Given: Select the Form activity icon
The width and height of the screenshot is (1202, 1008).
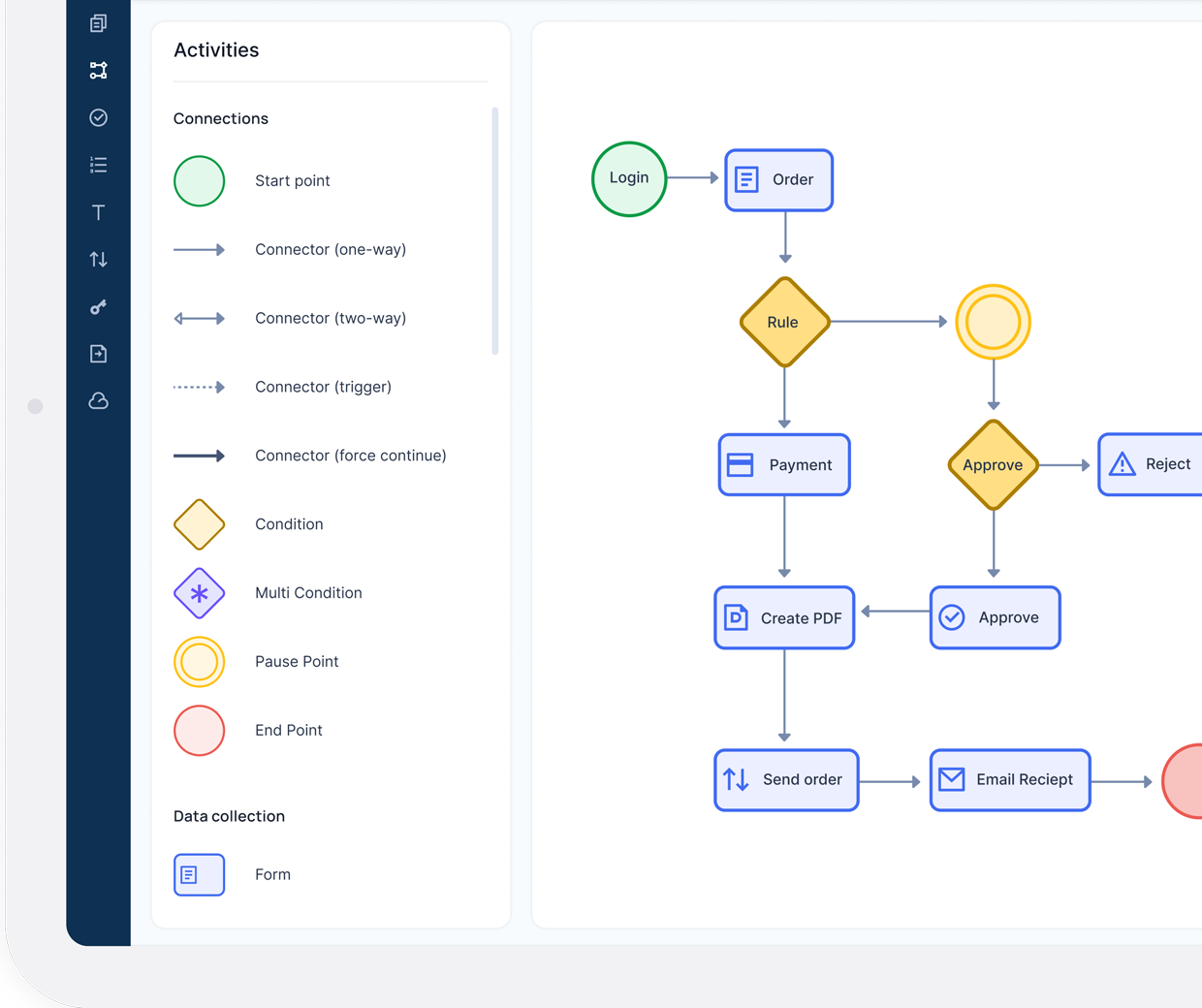Looking at the screenshot, I should [x=199, y=874].
